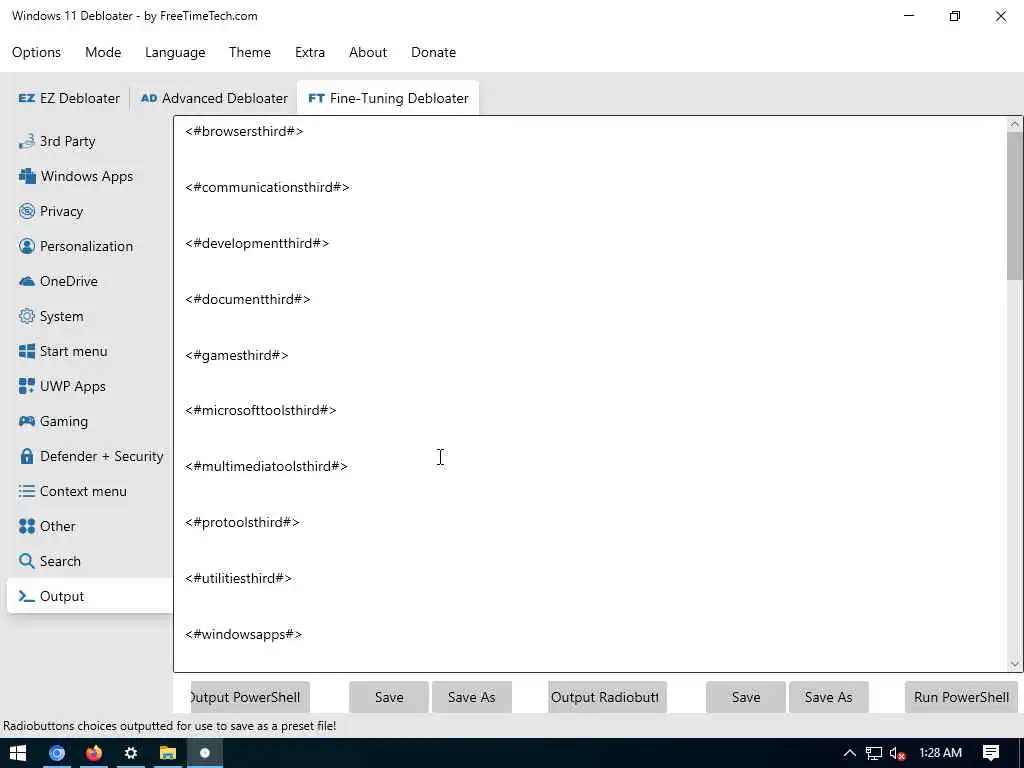1024x768 pixels.
Task: Open File Explorer from the taskbar
Action: [168, 753]
